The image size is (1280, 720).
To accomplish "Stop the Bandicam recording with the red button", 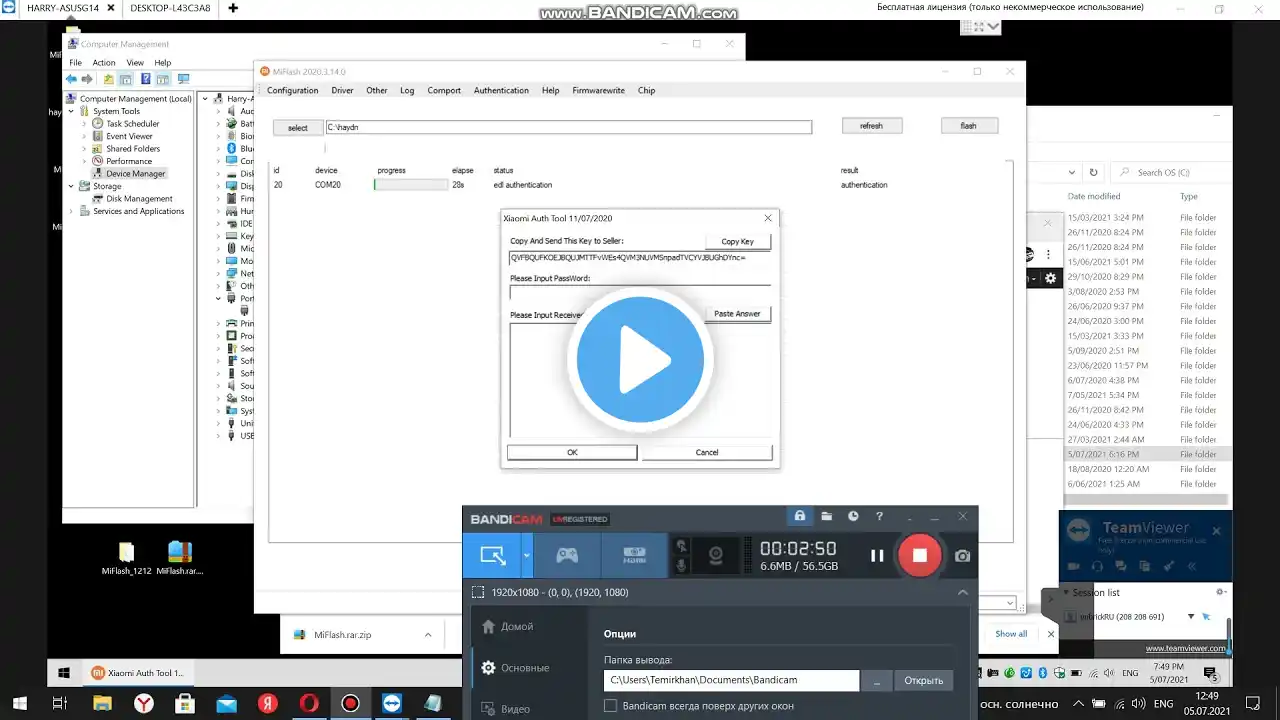I will 920,555.
